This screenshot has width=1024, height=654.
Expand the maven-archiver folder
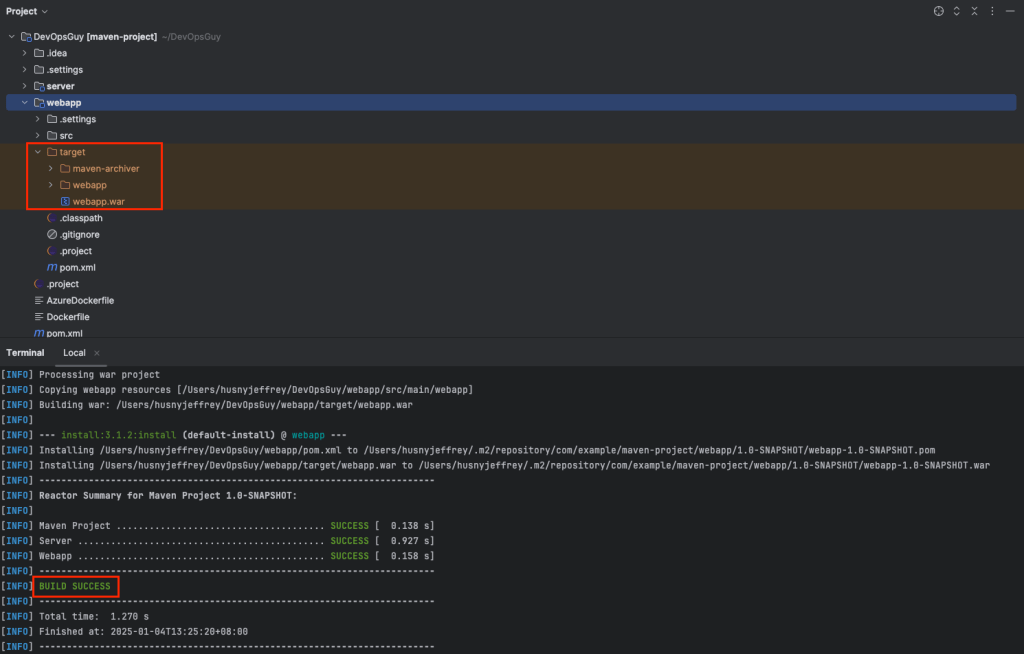(51, 169)
